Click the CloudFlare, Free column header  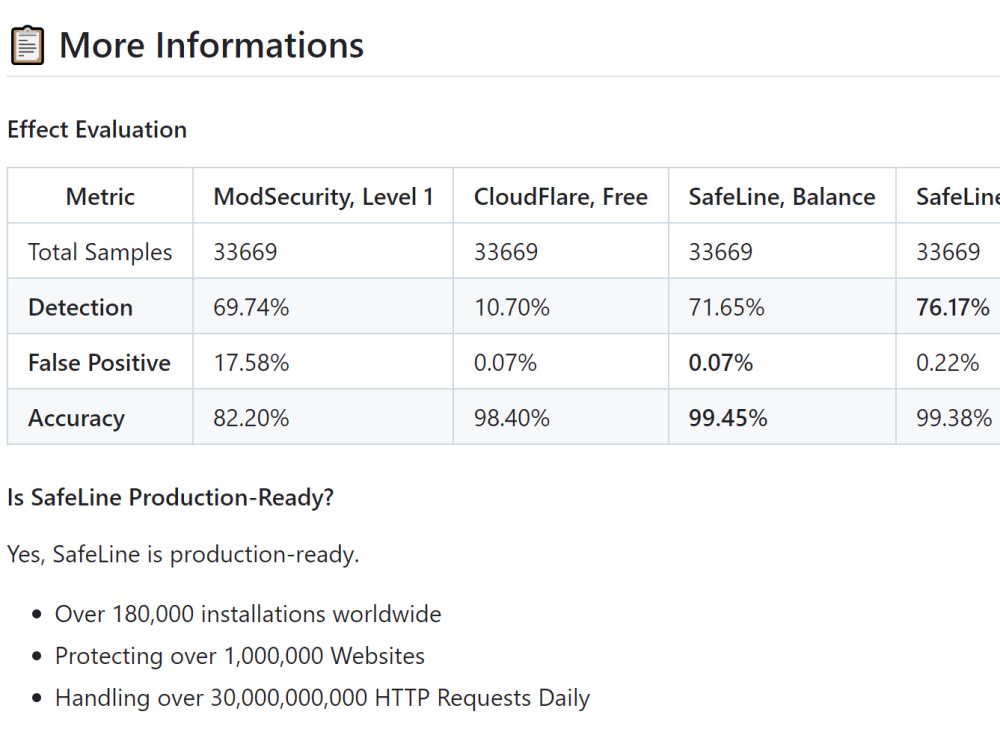click(x=561, y=196)
